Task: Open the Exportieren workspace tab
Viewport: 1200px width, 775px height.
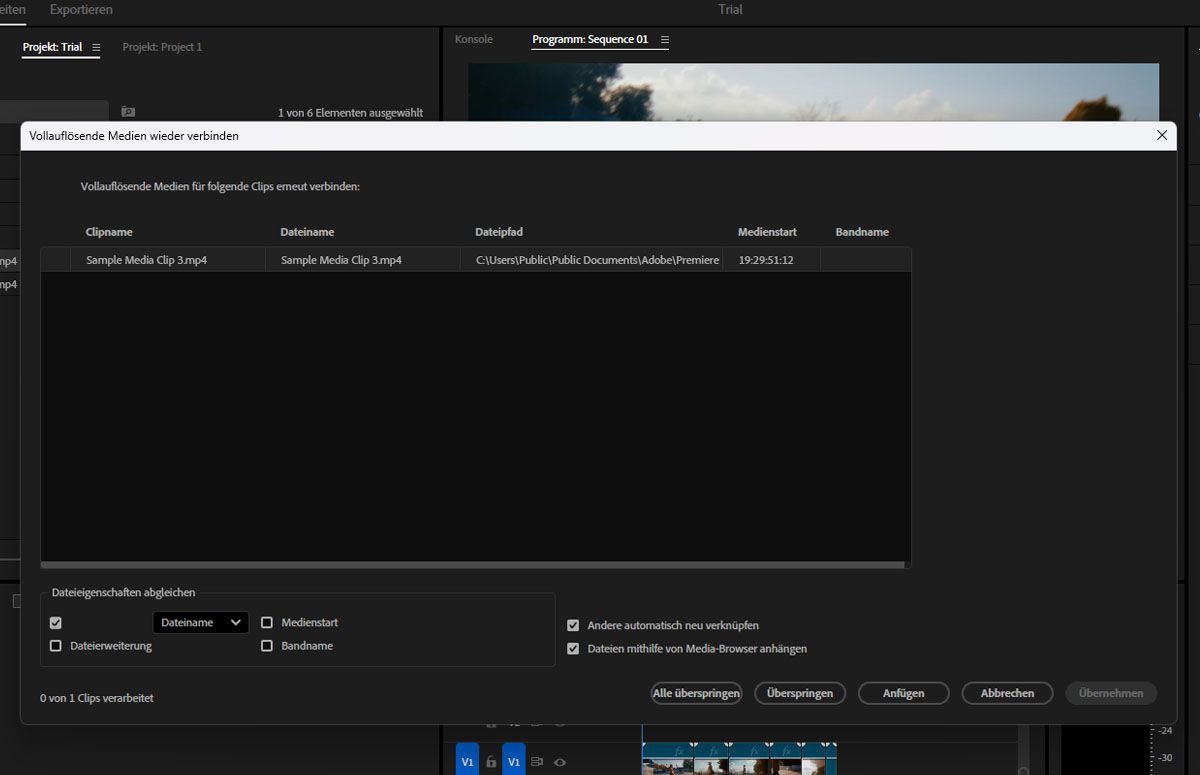Action: coord(81,10)
